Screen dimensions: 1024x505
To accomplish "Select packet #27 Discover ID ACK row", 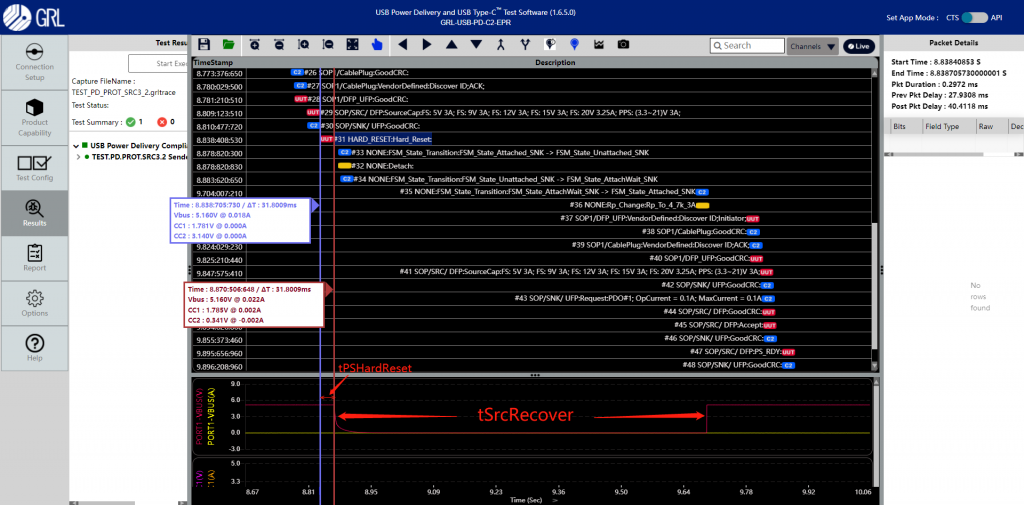I will tap(532, 86).
